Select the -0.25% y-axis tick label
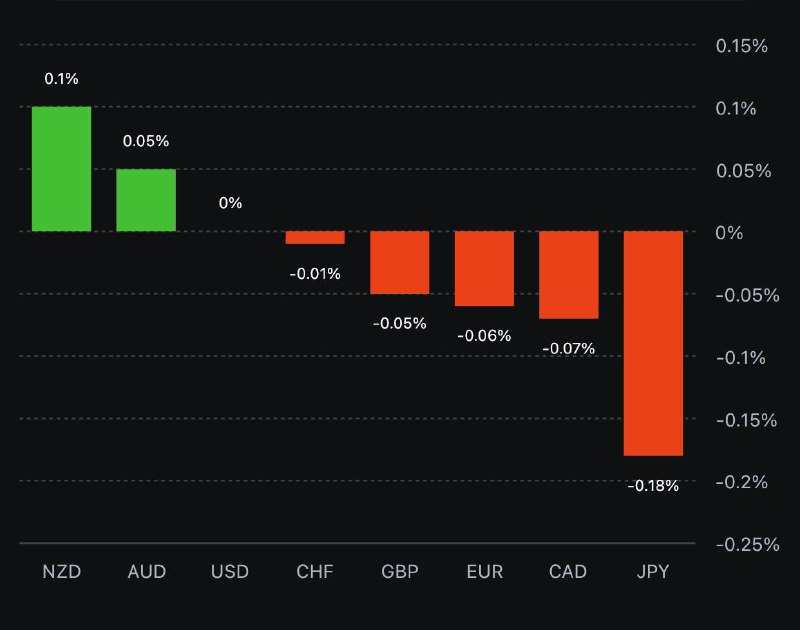 pyautogui.click(x=747, y=544)
